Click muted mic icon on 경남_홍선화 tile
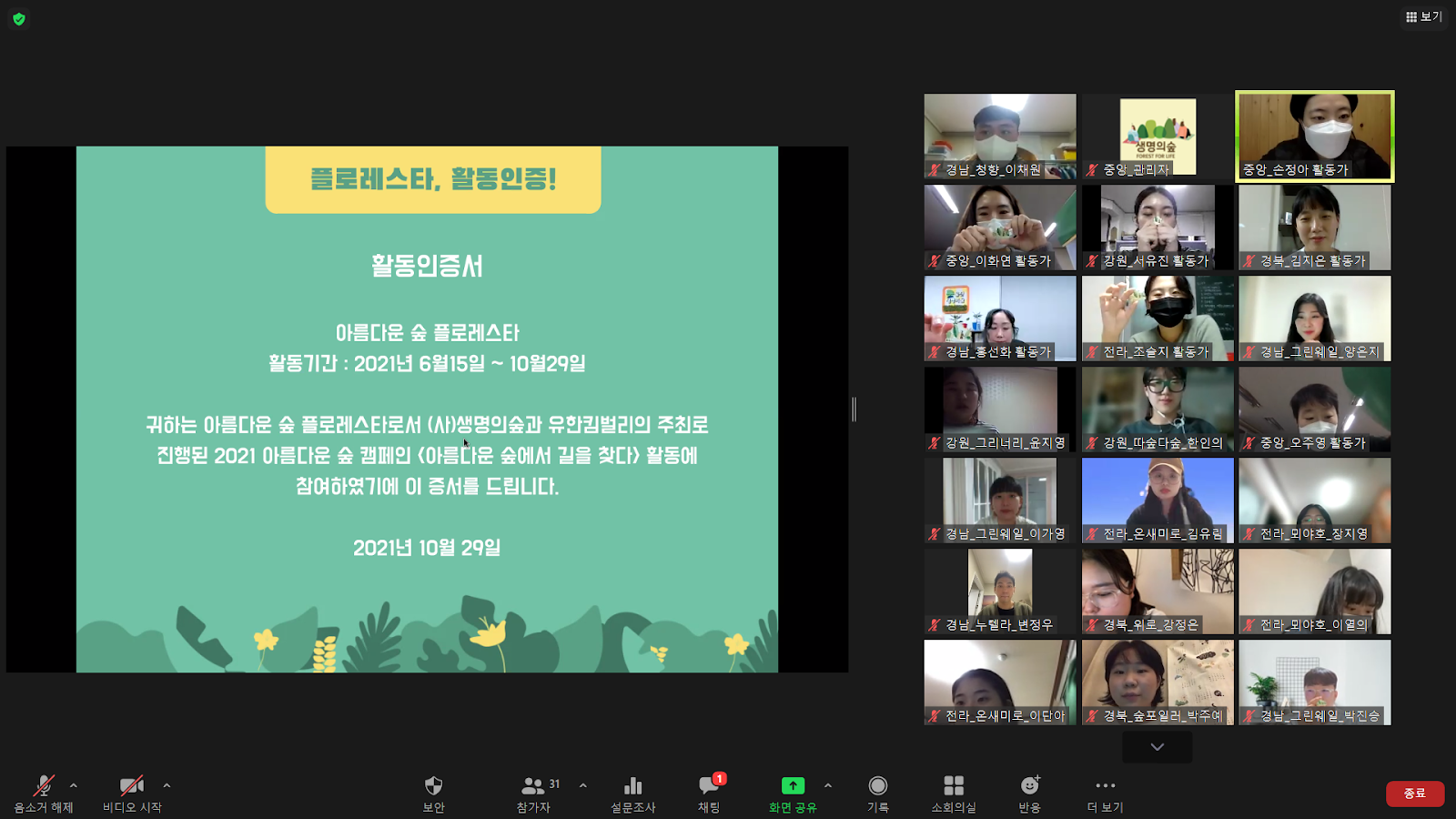This screenshot has width=1456, height=819. point(935,352)
